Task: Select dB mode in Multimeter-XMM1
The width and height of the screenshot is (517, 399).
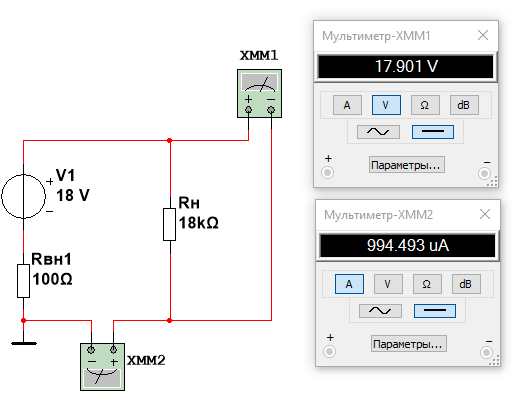Action: click(x=464, y=105)
